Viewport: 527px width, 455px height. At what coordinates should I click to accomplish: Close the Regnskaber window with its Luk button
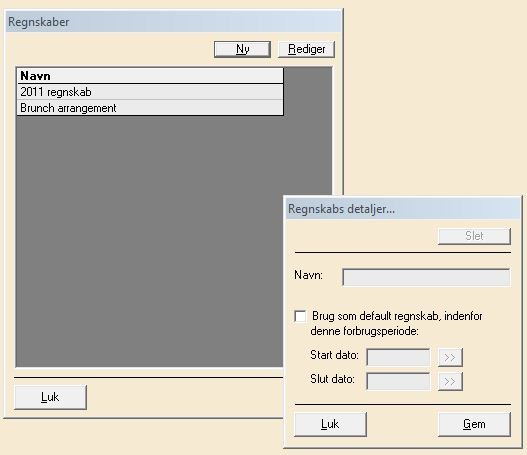50,397
